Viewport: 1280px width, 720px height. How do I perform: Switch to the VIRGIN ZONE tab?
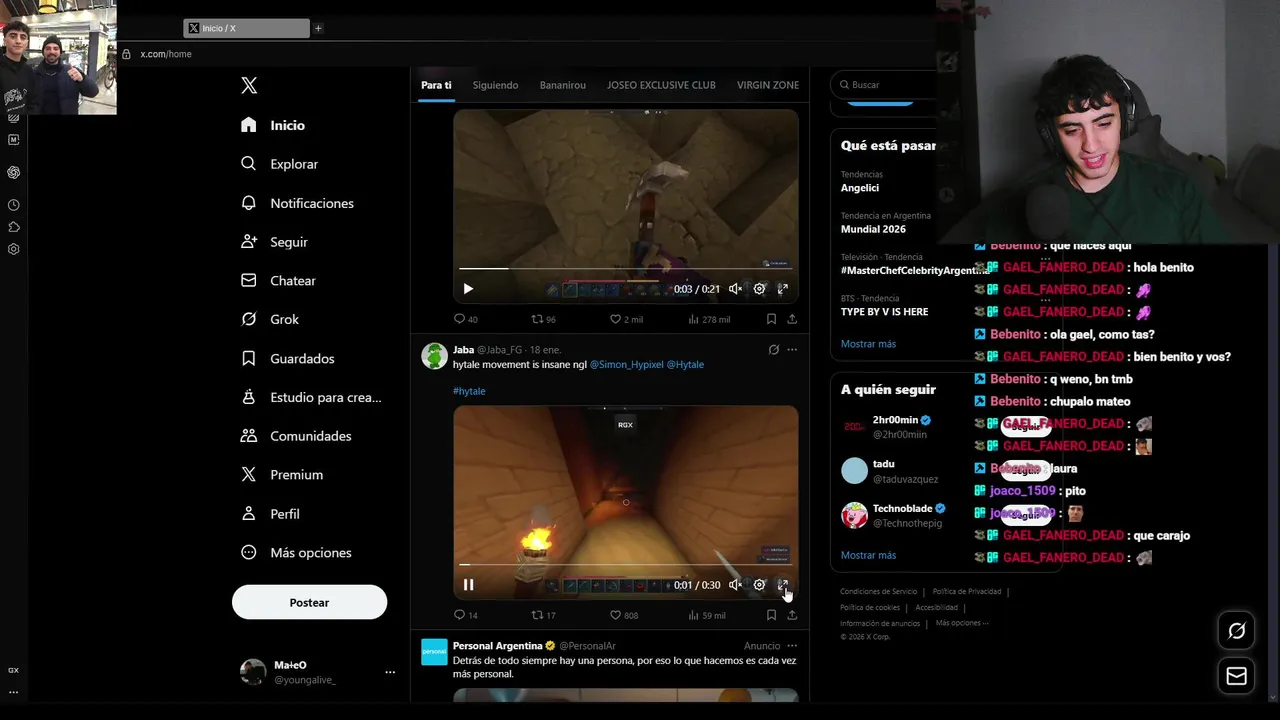[768, 85]
